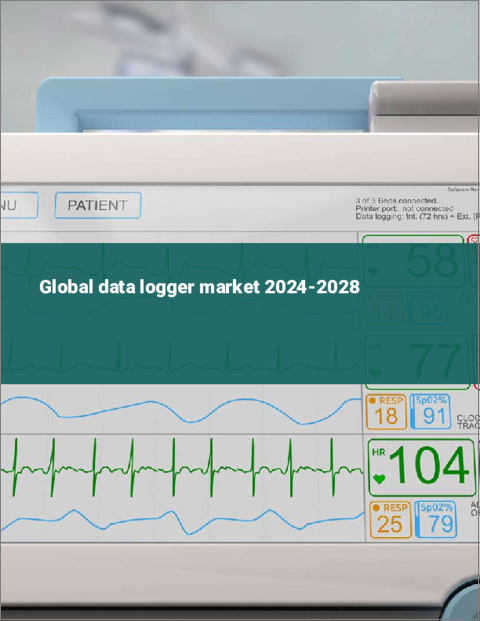Click the SpO2% 79 box

pyautogui.click(x=436, y=520)
